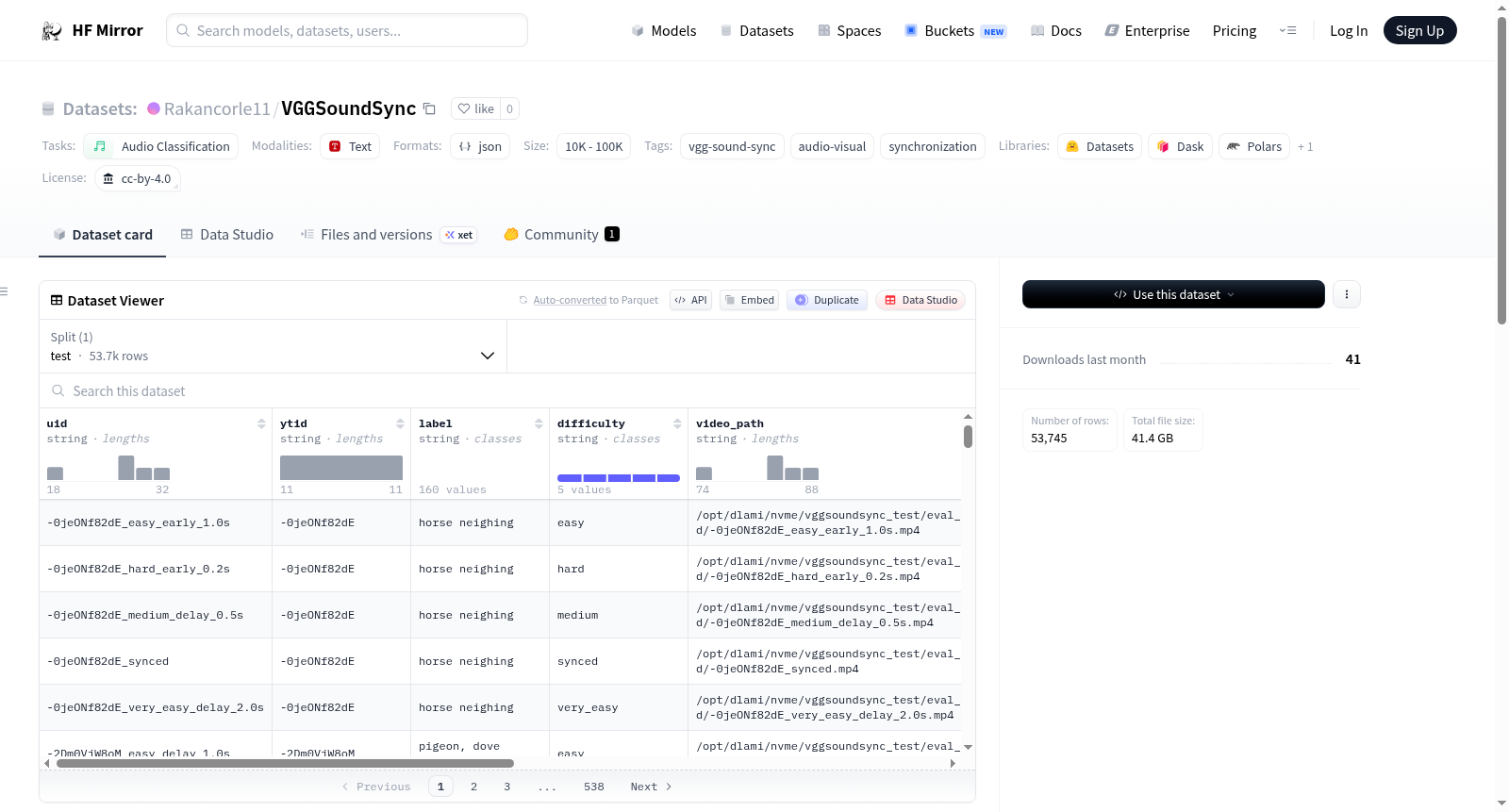Image resolution: width=1509 pixels, height=812 pixels.
Task: Open Models in the top navigation
Action: (664, 31)
